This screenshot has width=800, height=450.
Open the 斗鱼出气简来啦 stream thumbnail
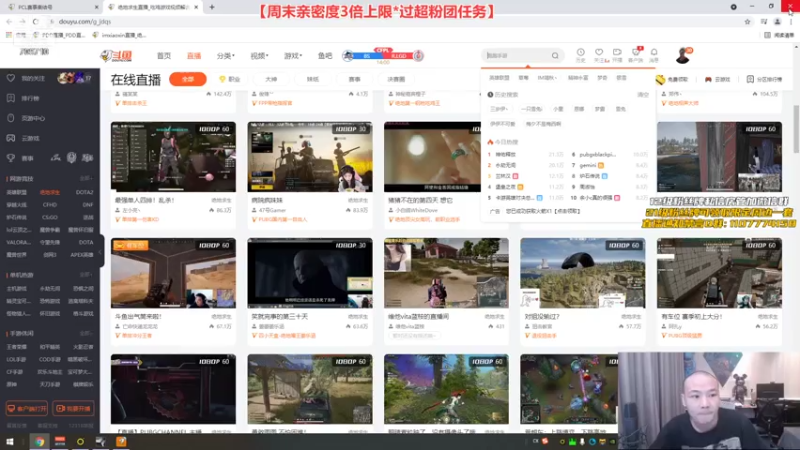click(173, 273)
